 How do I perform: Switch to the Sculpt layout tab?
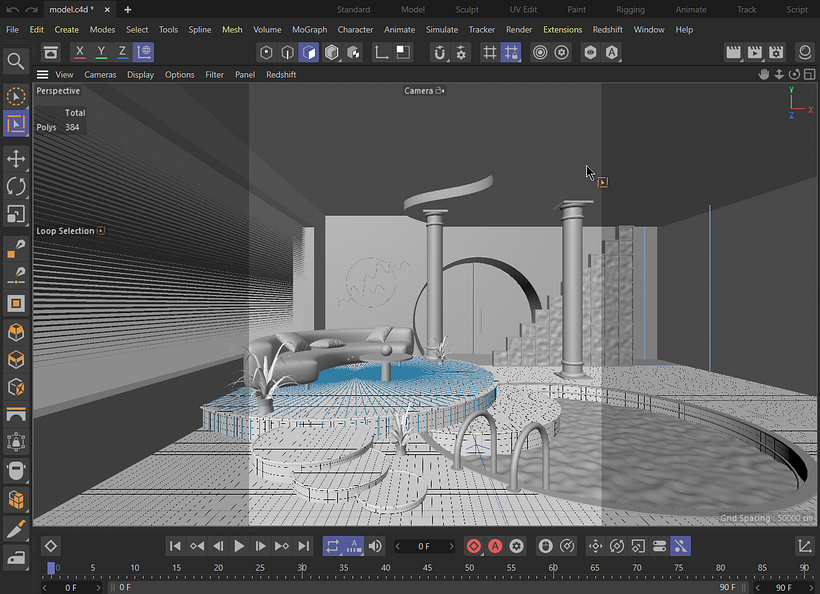point(467,9)
